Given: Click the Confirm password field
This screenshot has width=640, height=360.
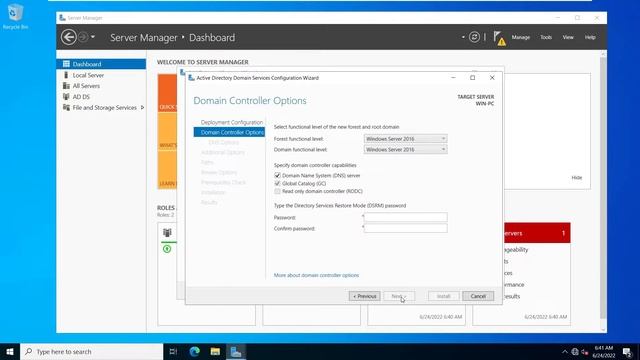Looking at the screenshot, I should [405, 228].
